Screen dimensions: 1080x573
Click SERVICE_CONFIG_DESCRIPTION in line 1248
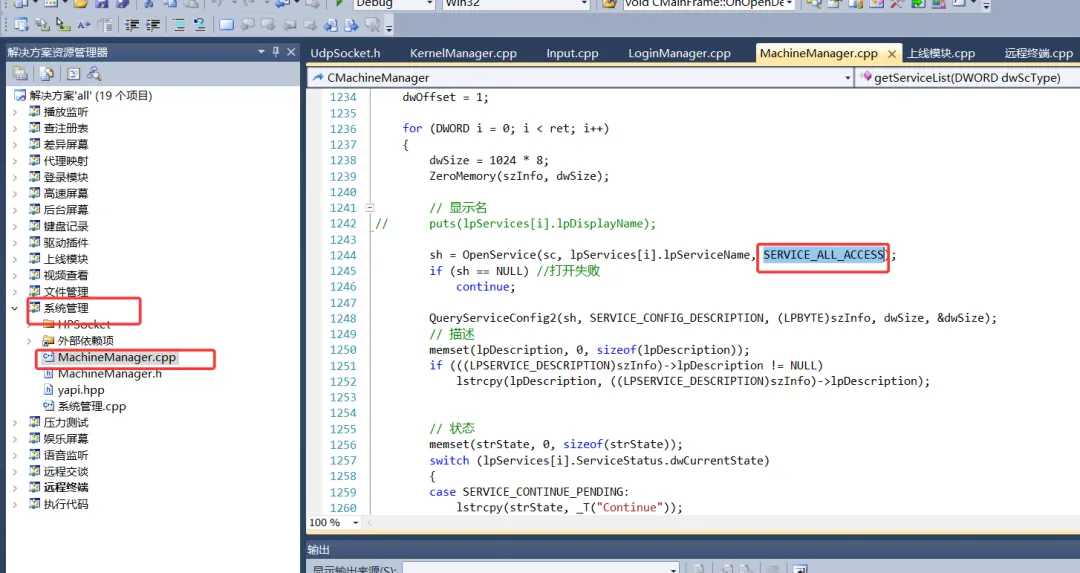pos(677,318)
